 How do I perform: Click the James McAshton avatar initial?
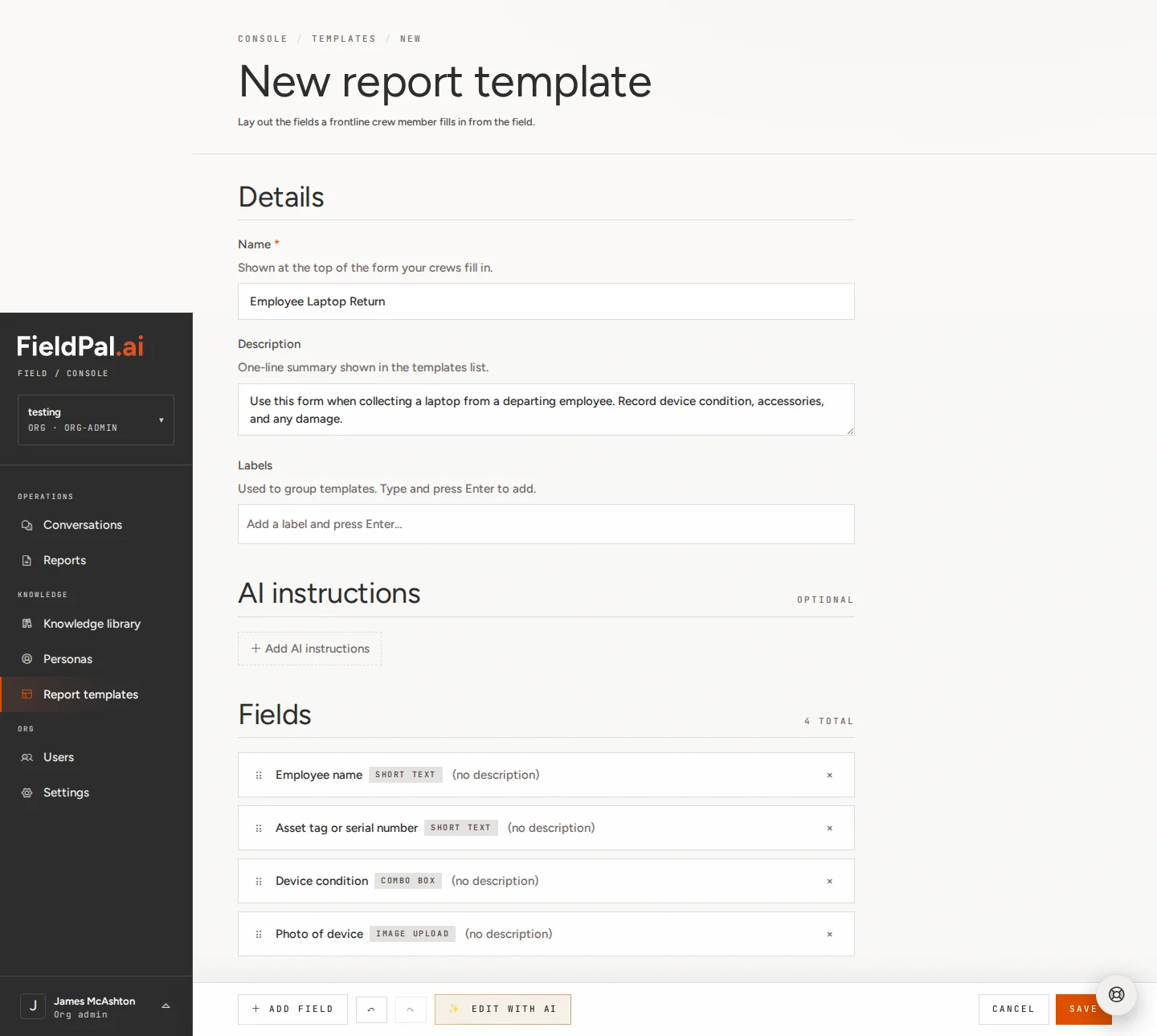pyautogui.click(x=33, y=1006)
